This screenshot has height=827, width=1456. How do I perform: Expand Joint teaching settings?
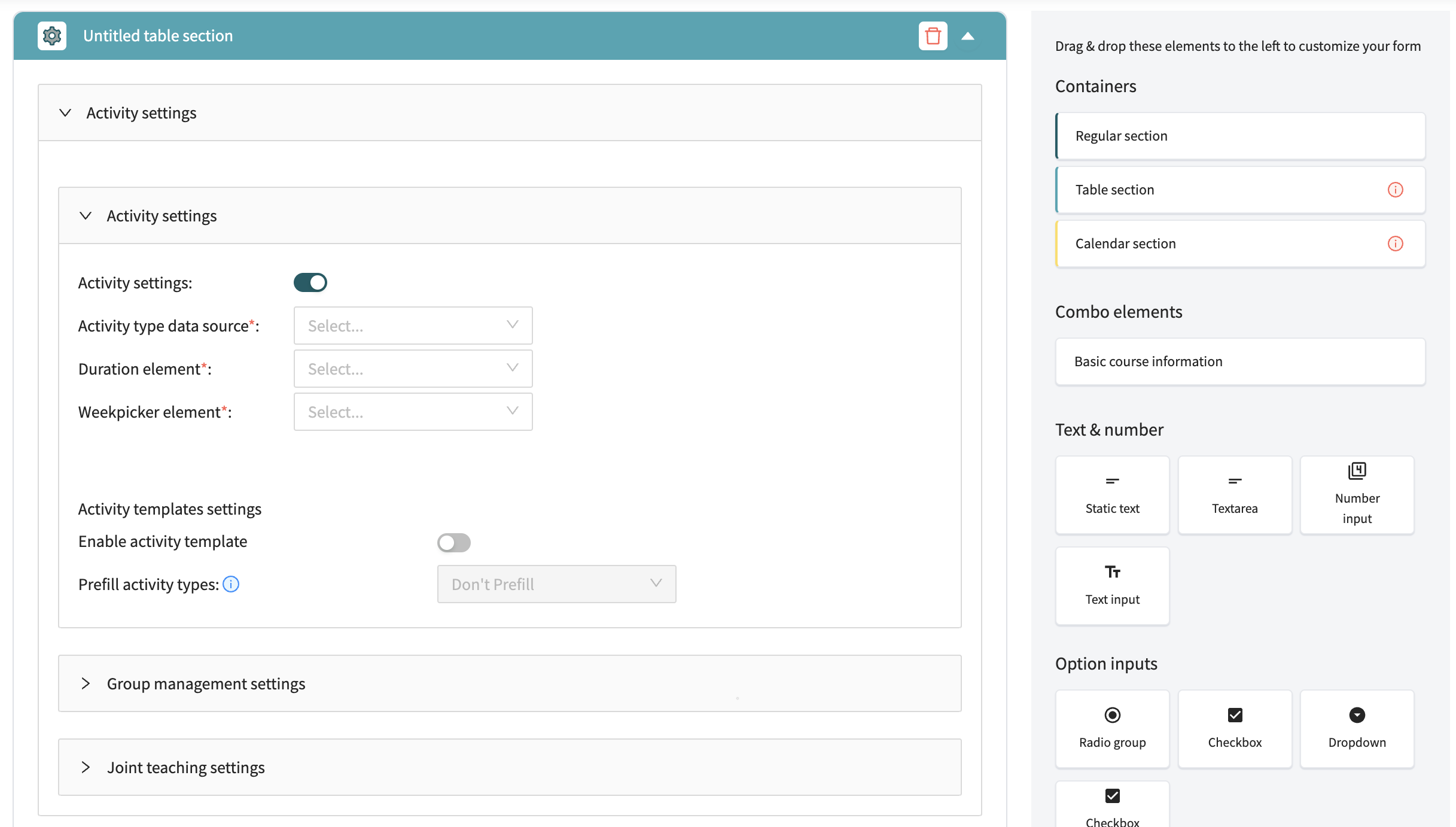(510, 767)
